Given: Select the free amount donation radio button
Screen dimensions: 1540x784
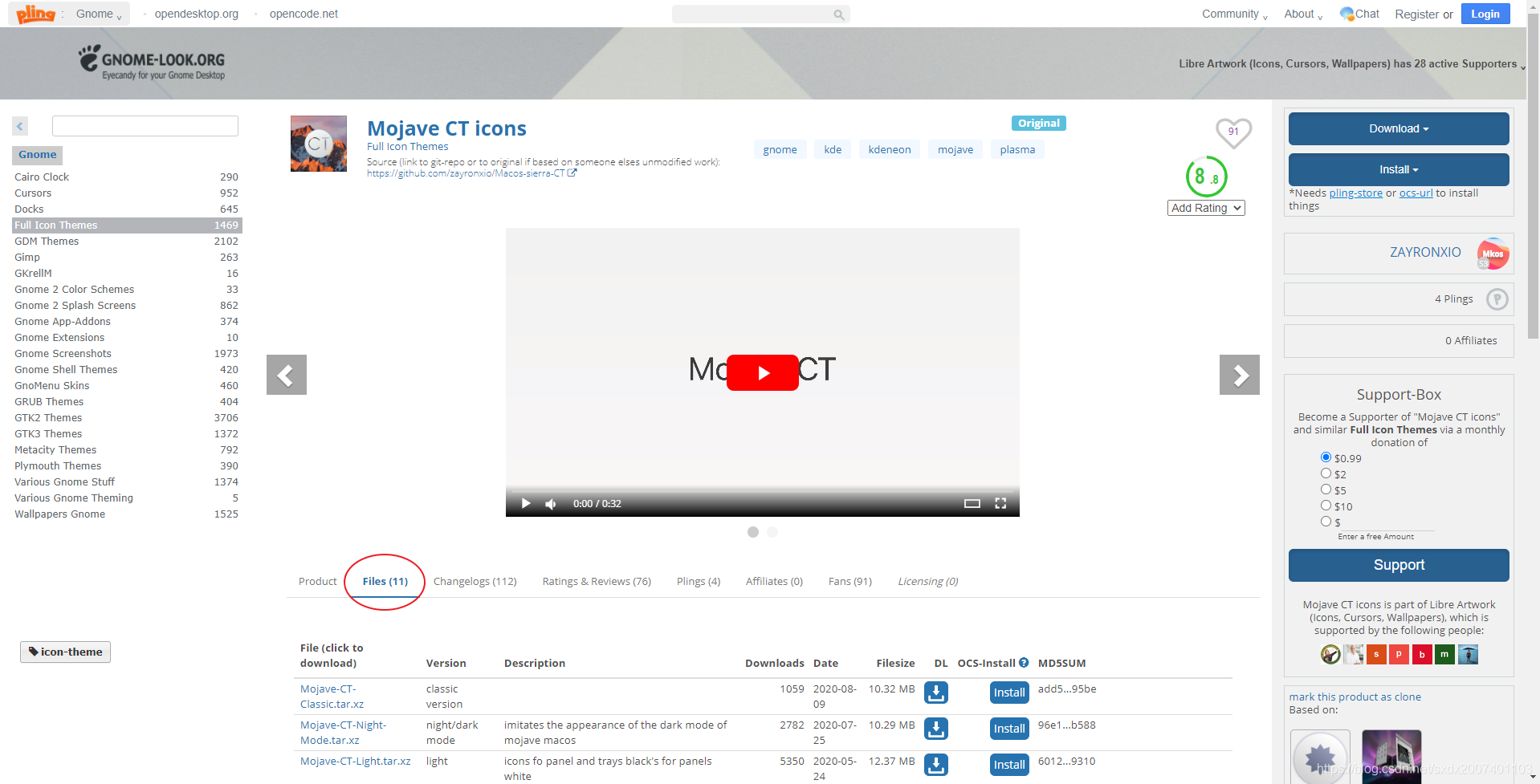Looking at the screenshot, I should click(x=1326, y=522).
